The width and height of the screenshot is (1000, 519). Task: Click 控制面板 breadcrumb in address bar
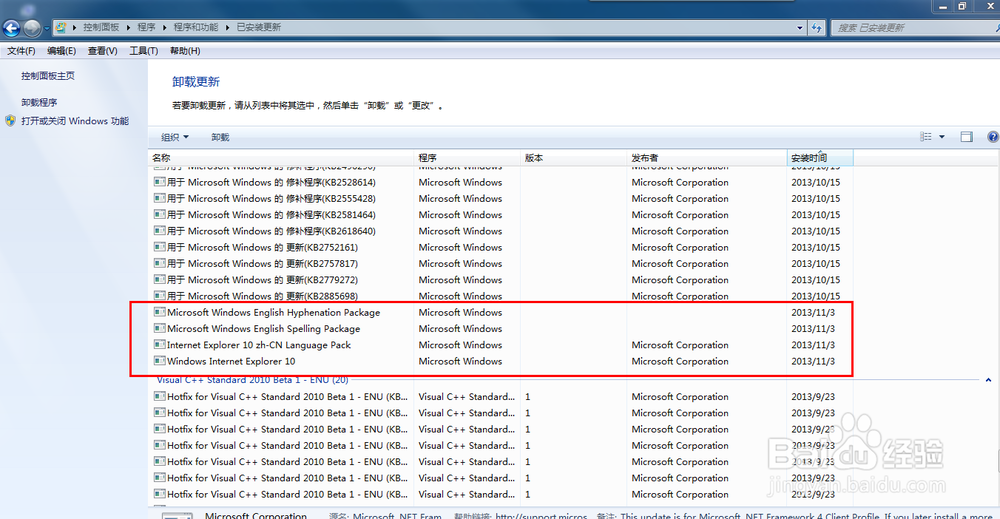(x=101, y=27)
